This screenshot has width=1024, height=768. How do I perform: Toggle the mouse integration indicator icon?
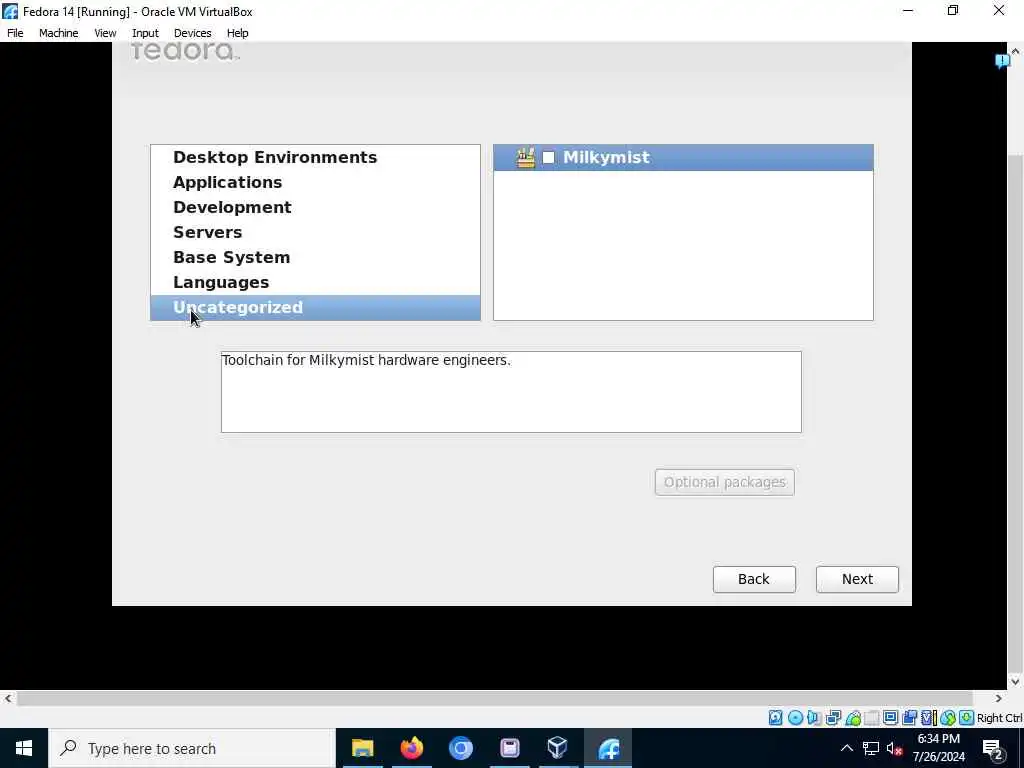(x=948, y=718)
